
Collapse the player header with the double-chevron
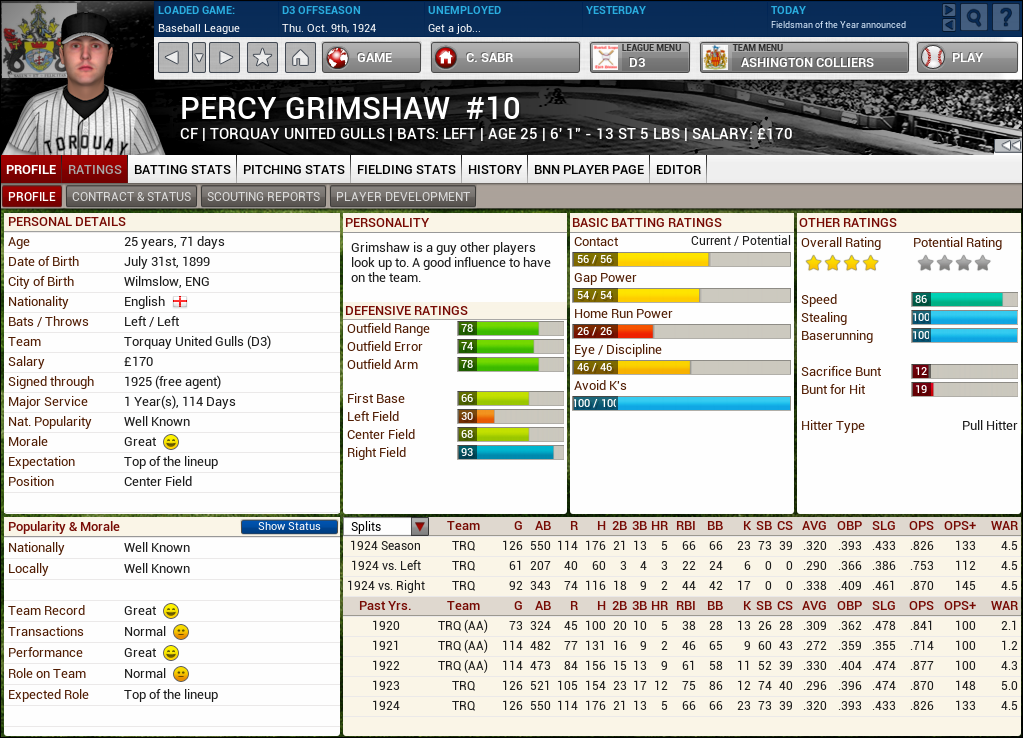point(1012,146)
